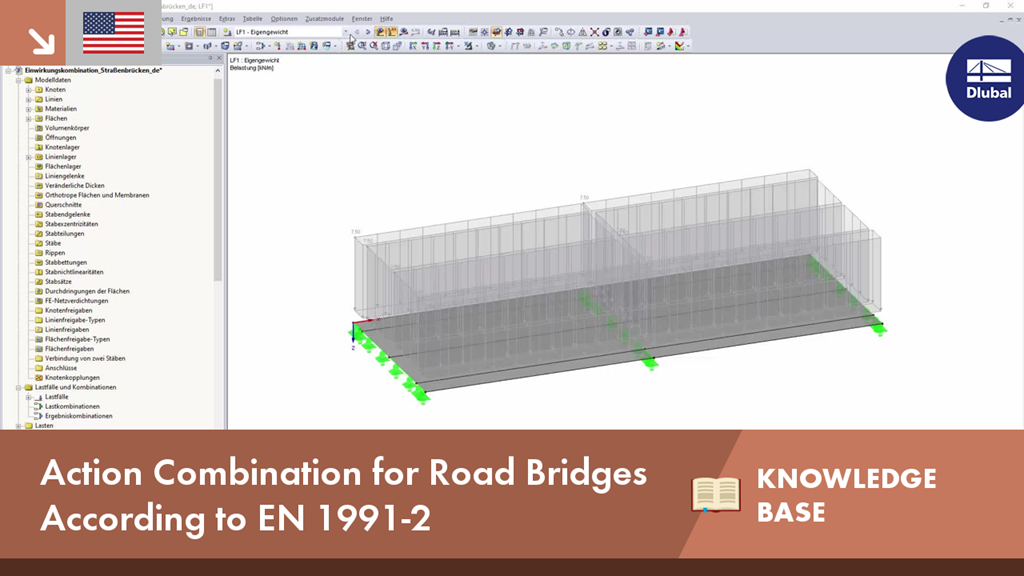Select the third axis view direction icon
The height and width of the screenshot is (576, 1024).
coord(437,46)
